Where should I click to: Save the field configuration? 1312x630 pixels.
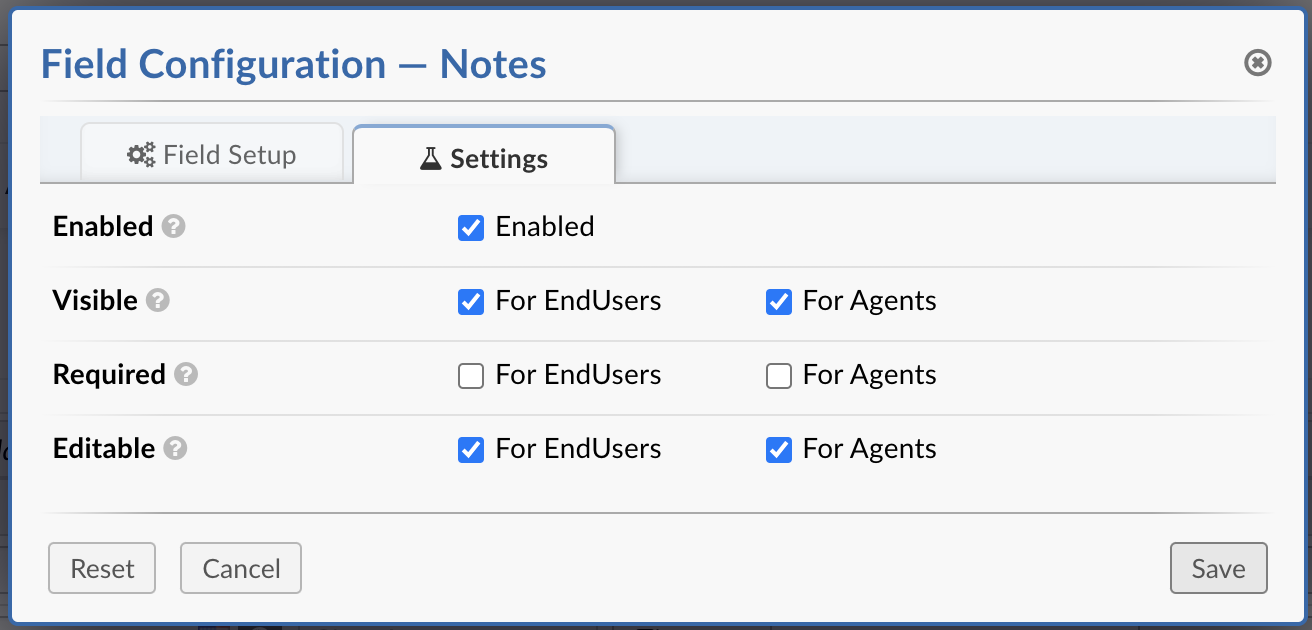1218,569
